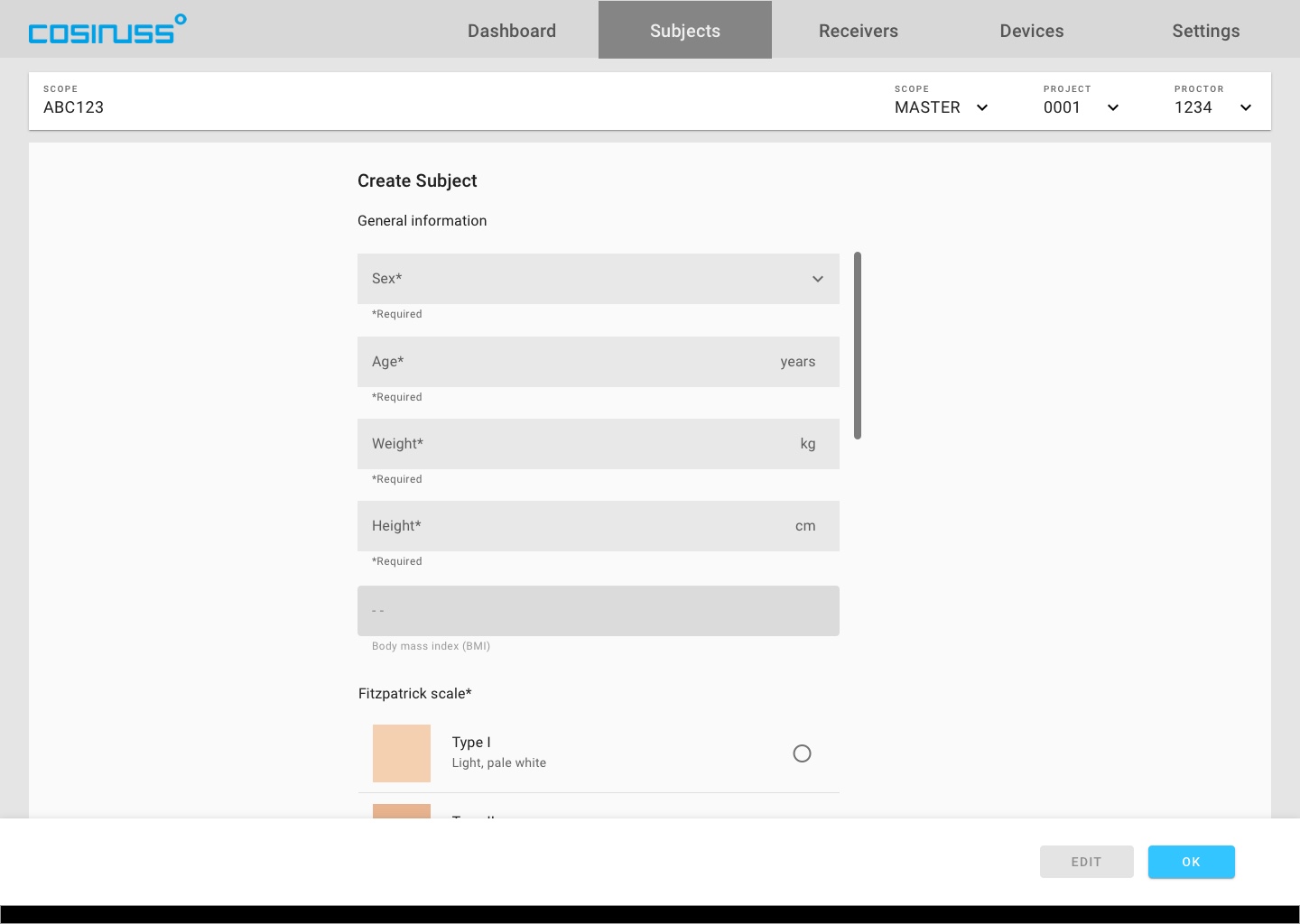Select Fitzpatrick Type I radio button
Image resolution: width=1300 pixels, height=924 pixels.
tap(802, 753)
